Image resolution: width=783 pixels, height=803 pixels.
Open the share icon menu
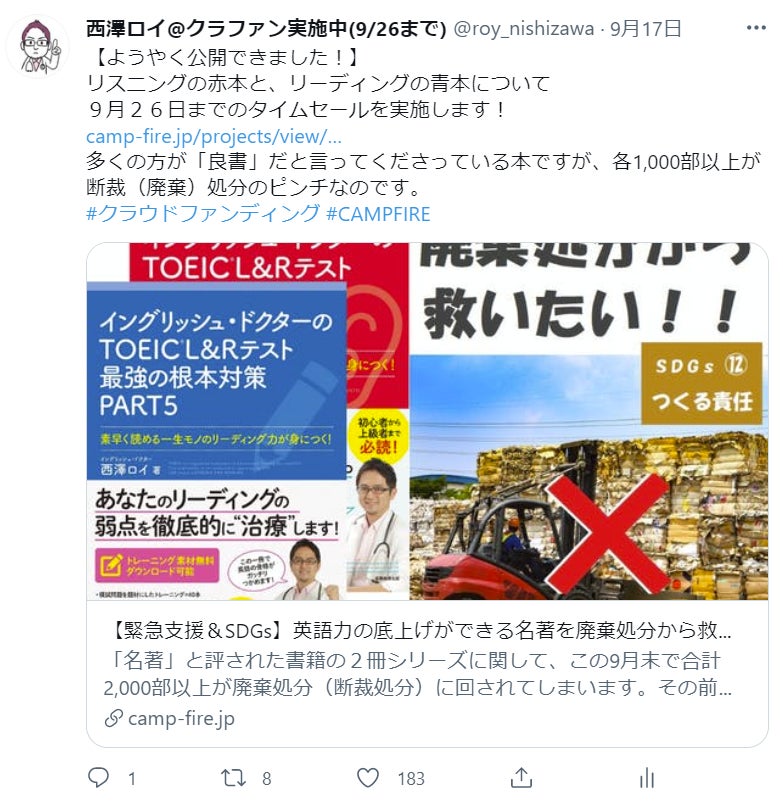click(521, 777)
